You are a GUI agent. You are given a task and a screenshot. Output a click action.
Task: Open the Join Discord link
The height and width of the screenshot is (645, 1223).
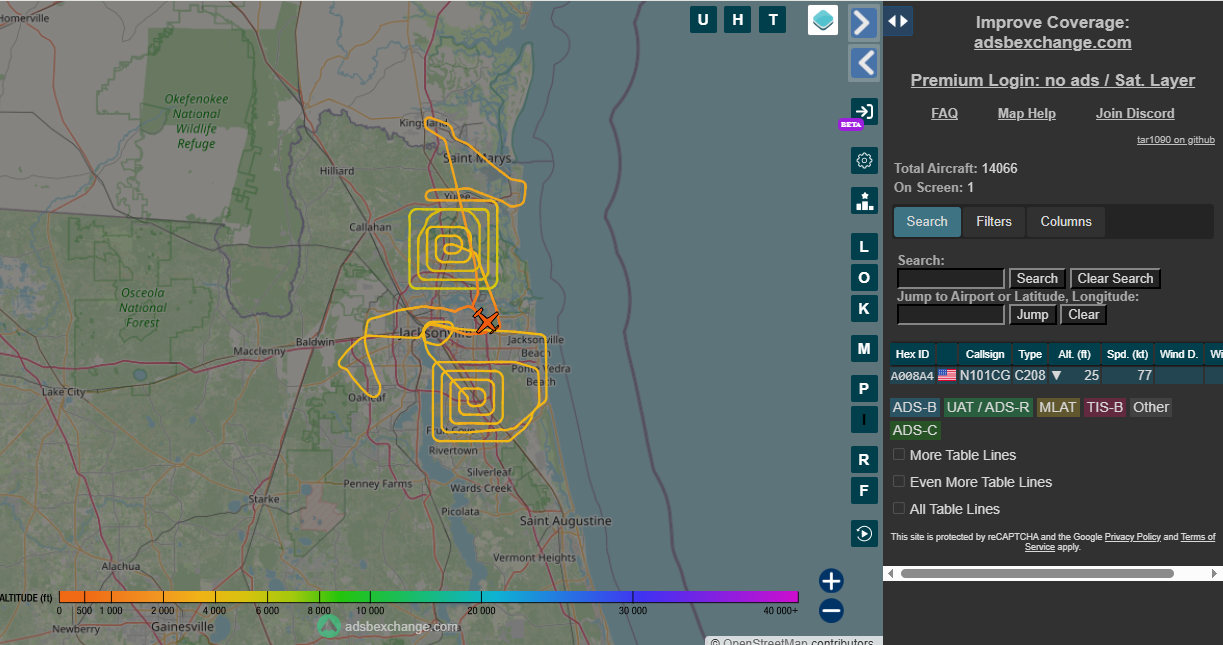point(1135,113)
